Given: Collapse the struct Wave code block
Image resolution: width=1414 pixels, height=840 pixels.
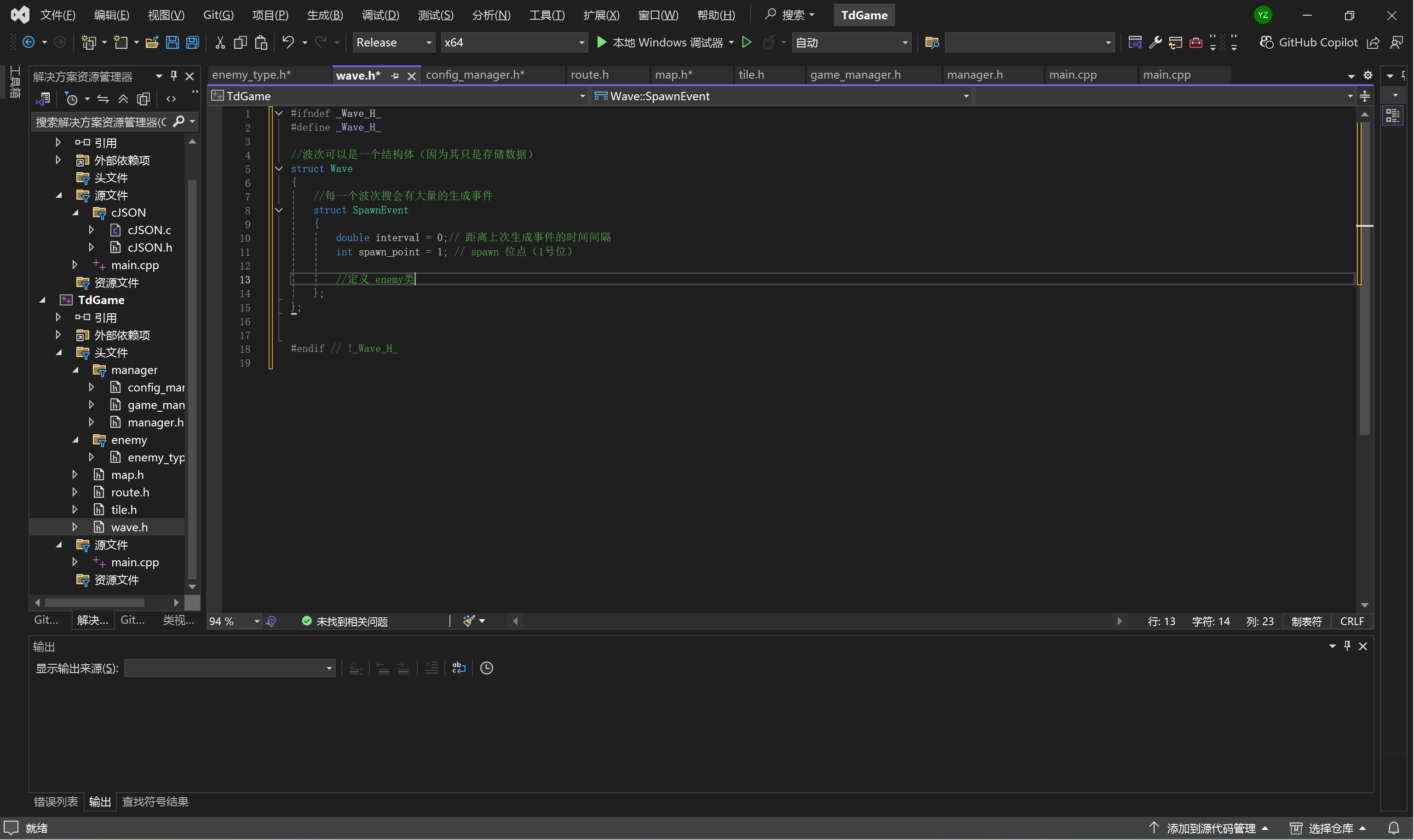Looking at the screenshot, I should [x=279, y=169].
